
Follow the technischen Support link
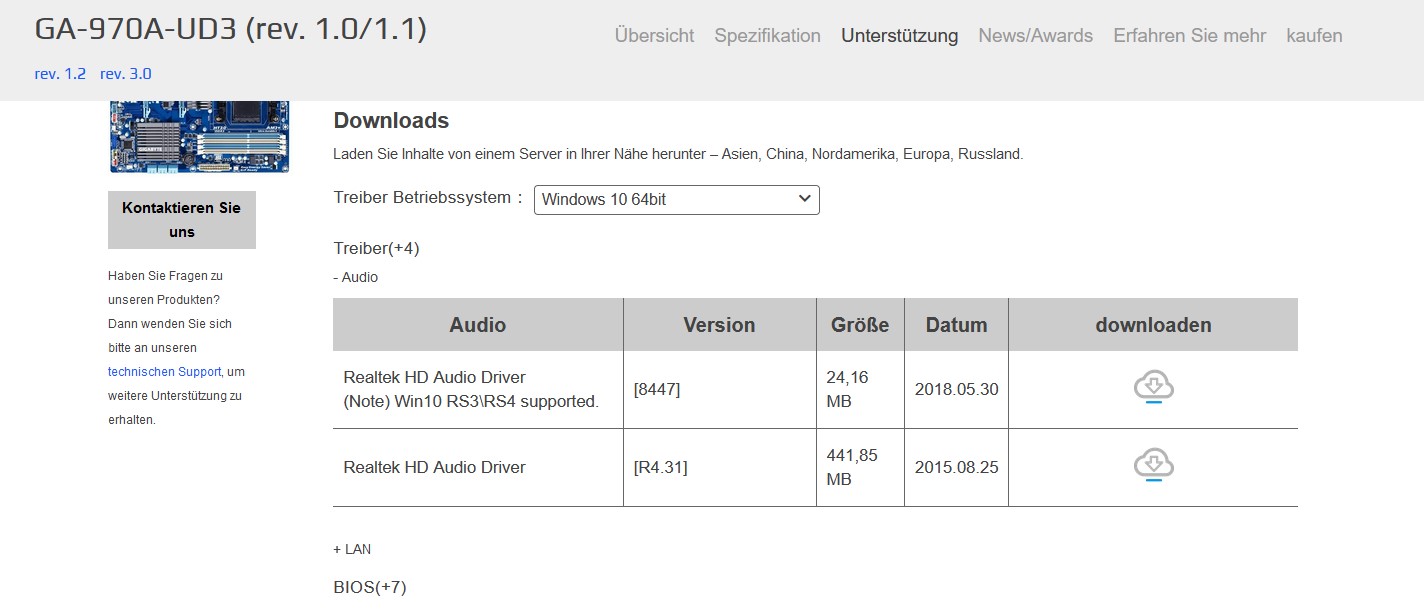(165, 372)
